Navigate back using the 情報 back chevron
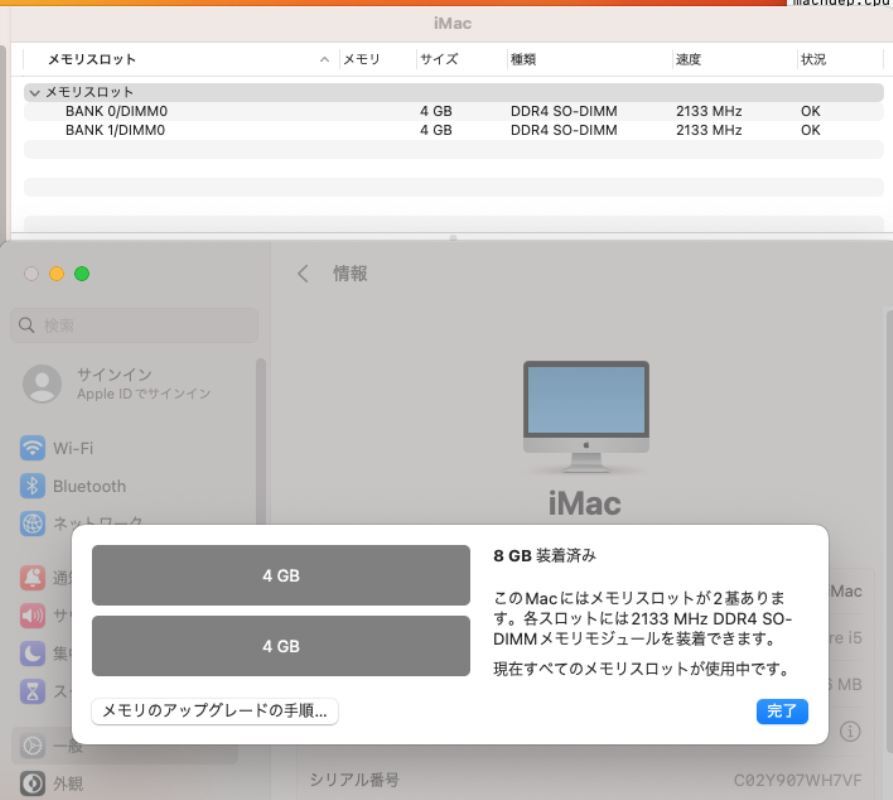This screenshot has height=800, width=893. pyautogui.click(x=303, y=272)
